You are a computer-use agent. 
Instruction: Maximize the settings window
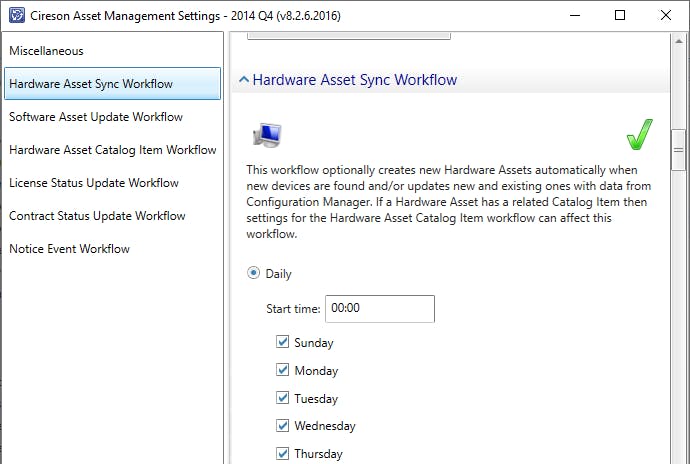point(620,15)
